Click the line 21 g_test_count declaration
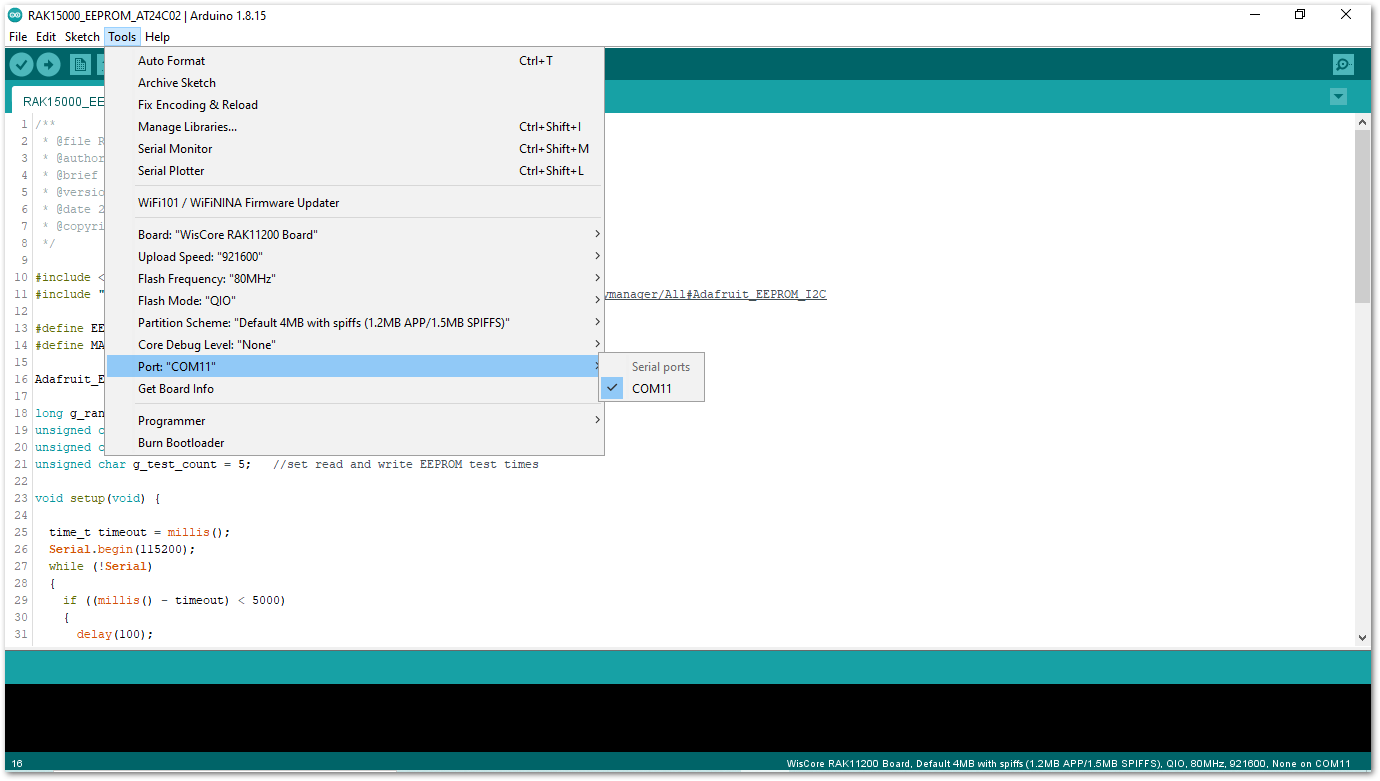 (286, 465)
